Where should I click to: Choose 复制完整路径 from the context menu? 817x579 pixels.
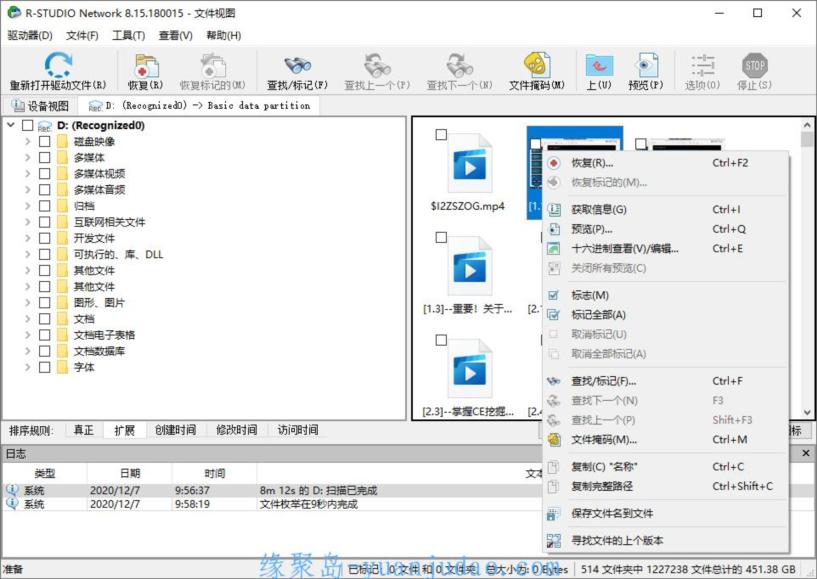point(665,486)
